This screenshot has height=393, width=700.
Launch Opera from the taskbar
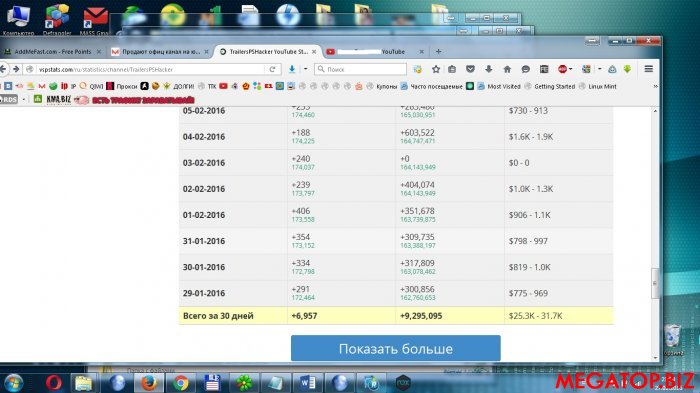54,383
